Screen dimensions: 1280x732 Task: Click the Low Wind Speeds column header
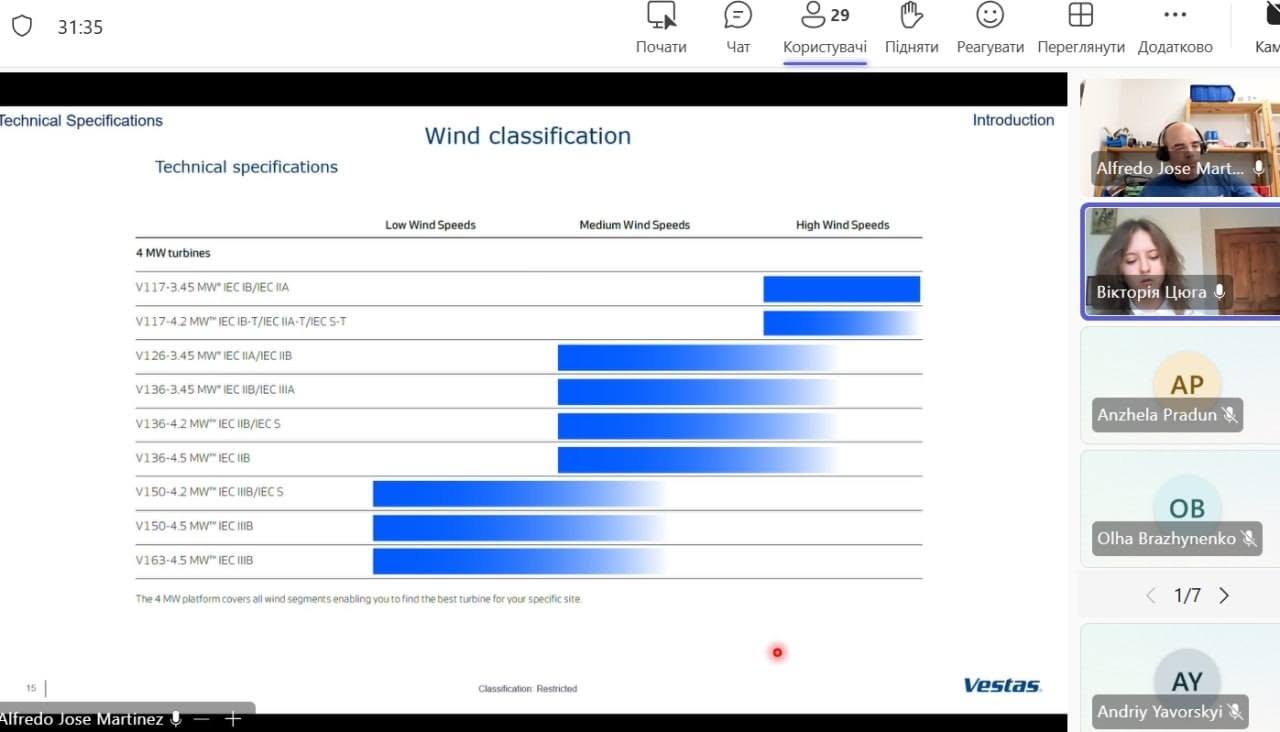[430, 225]
